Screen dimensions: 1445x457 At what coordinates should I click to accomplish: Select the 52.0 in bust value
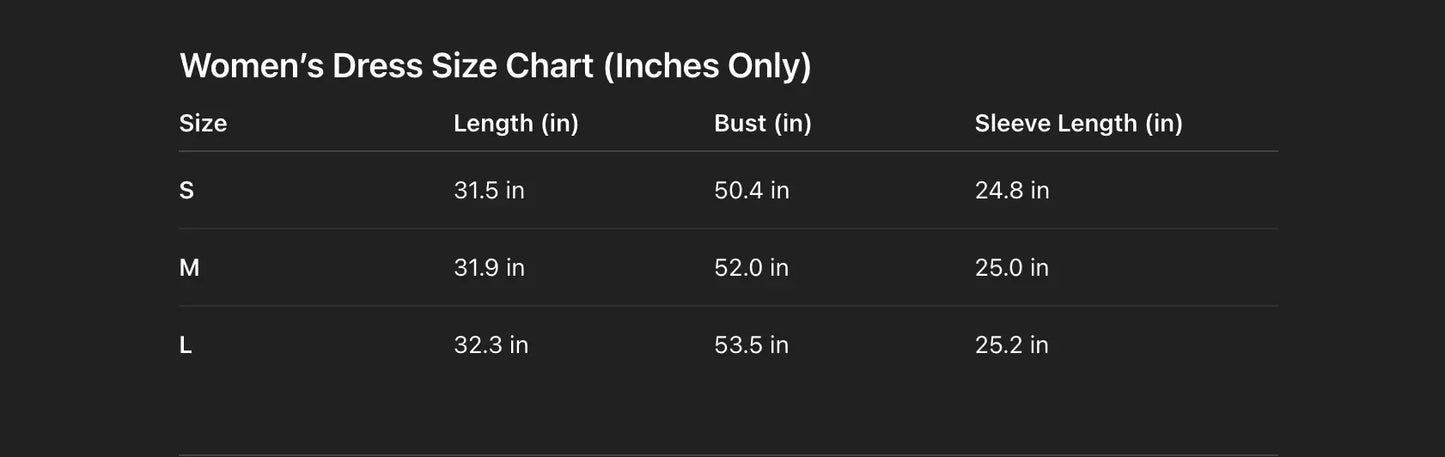point(752,267)
